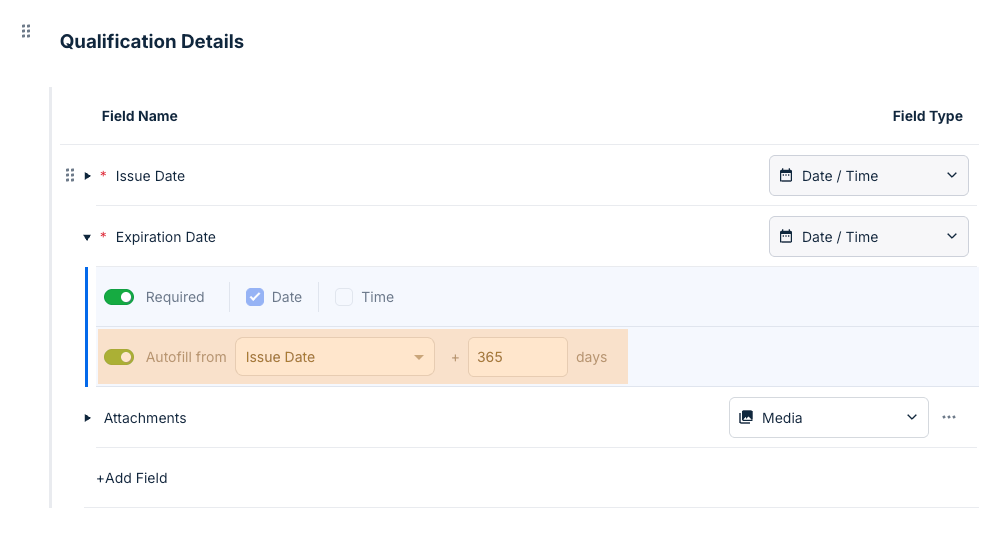Click the drag handle for Issue Date row
Screen dimensions: 997x545
point(70,176)
